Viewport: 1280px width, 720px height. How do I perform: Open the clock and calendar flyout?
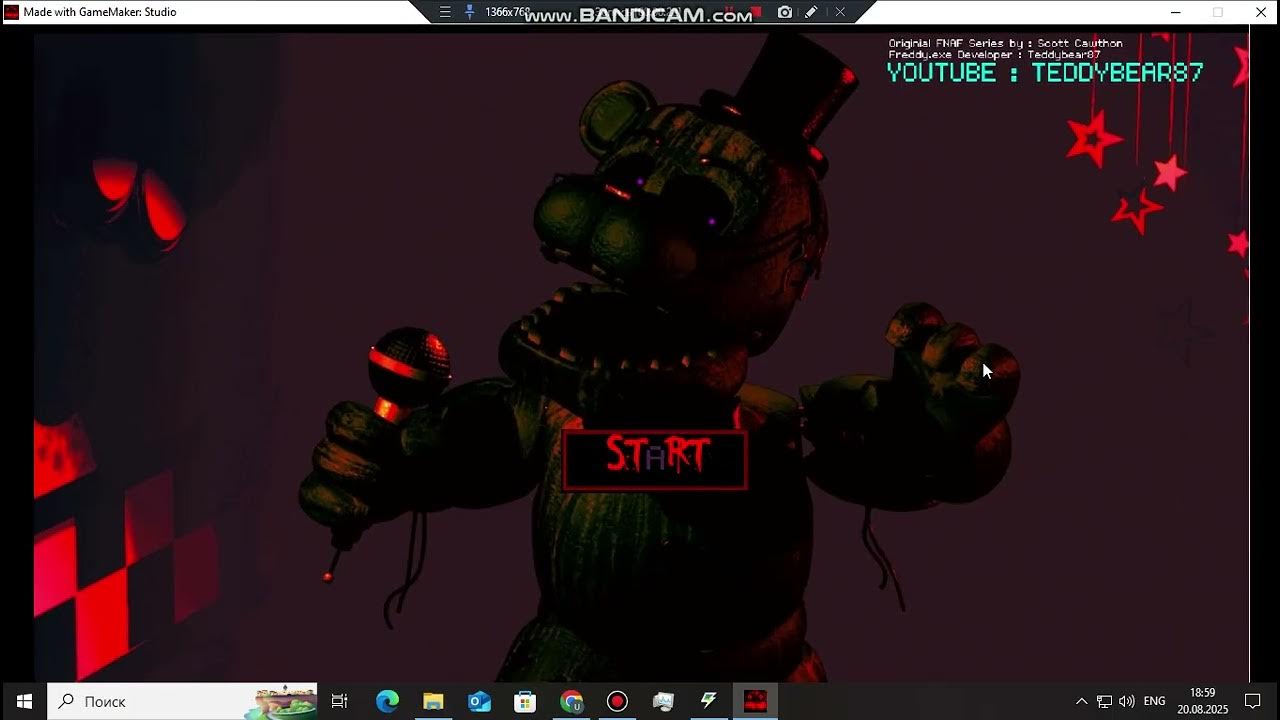(1202, 701)
